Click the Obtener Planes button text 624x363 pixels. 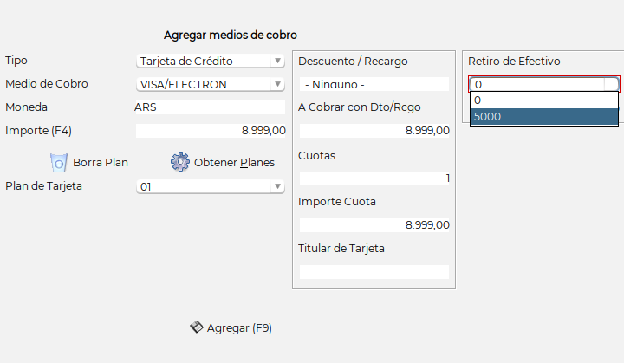(x=234, y=162)
